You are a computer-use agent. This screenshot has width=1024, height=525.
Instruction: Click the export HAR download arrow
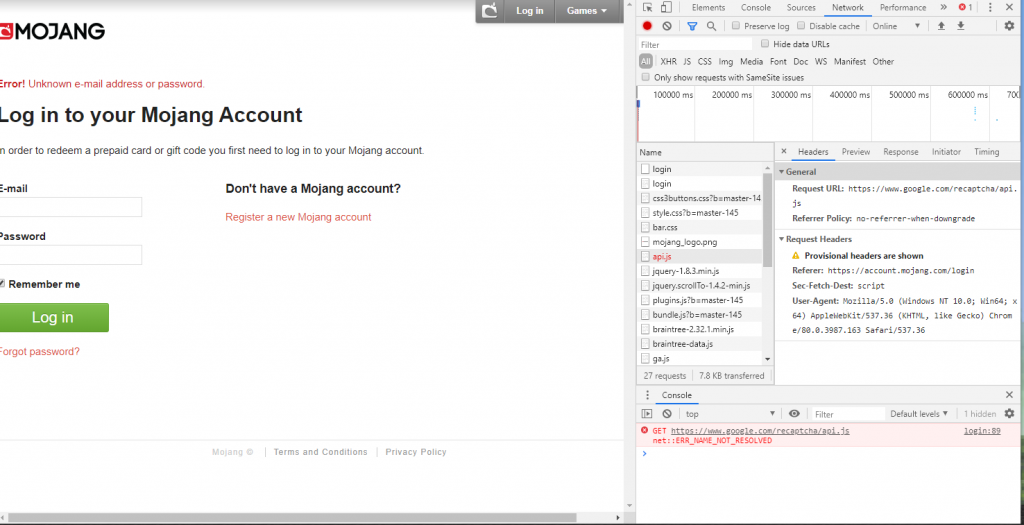pos(961,26)
